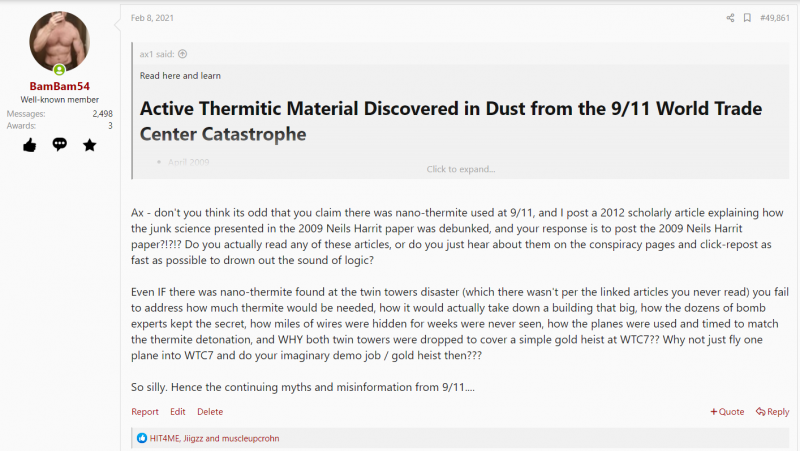The height and width of the screenshot is (451, 800).
Task: Bookmark this post with the bookmark icon
Action: pyautogui.click(x=747, y=18)
